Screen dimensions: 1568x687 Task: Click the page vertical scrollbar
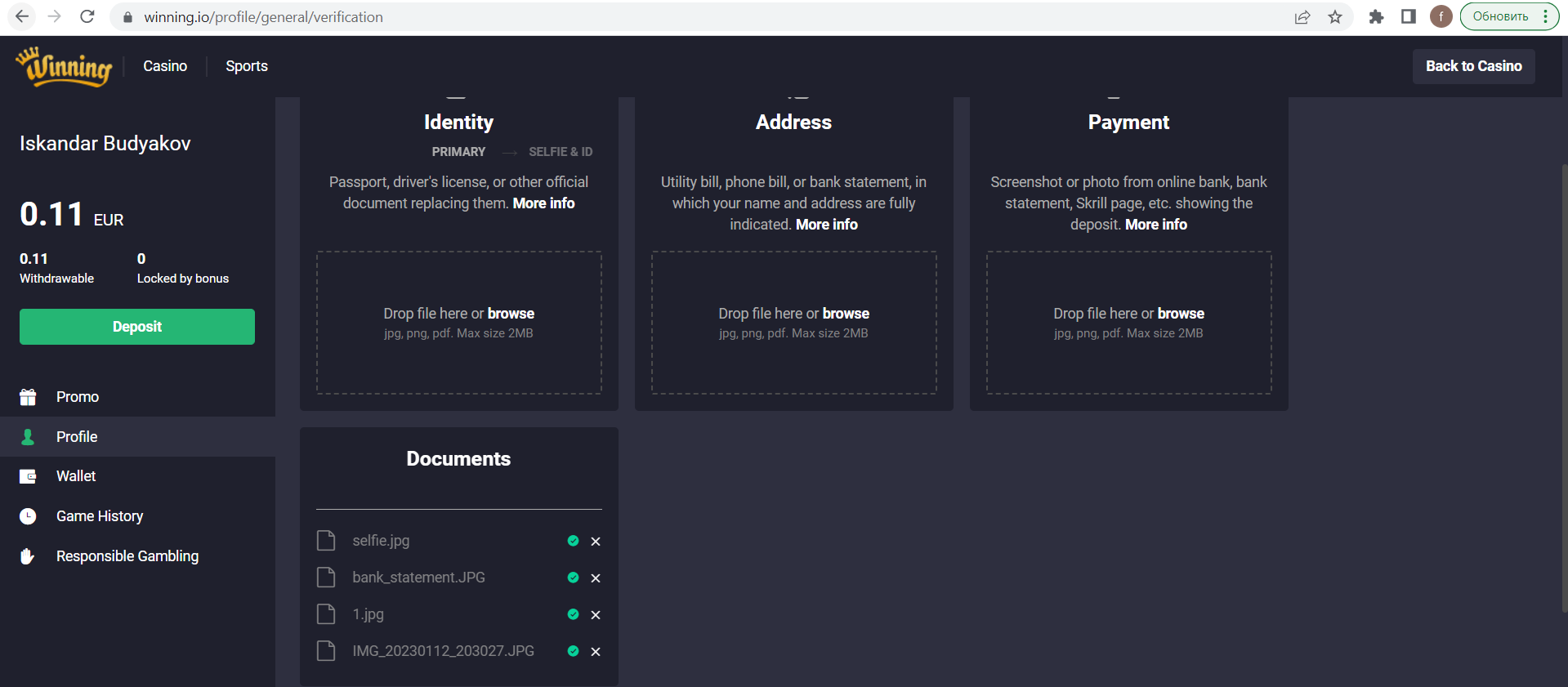tap(1564, 388)
